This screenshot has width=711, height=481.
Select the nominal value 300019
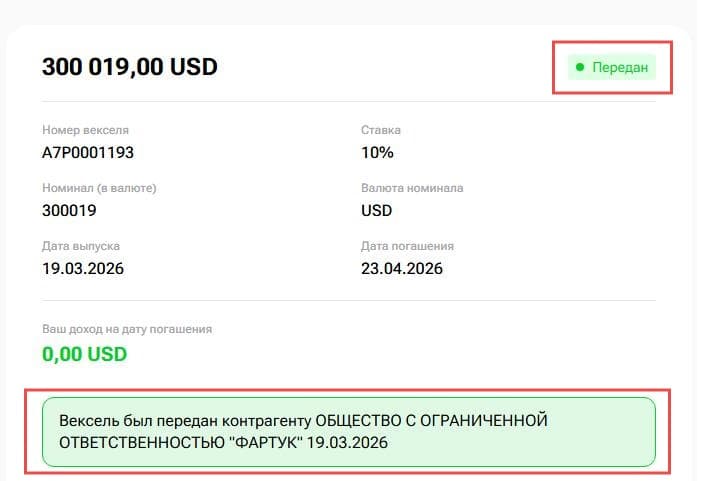(69, 211)
